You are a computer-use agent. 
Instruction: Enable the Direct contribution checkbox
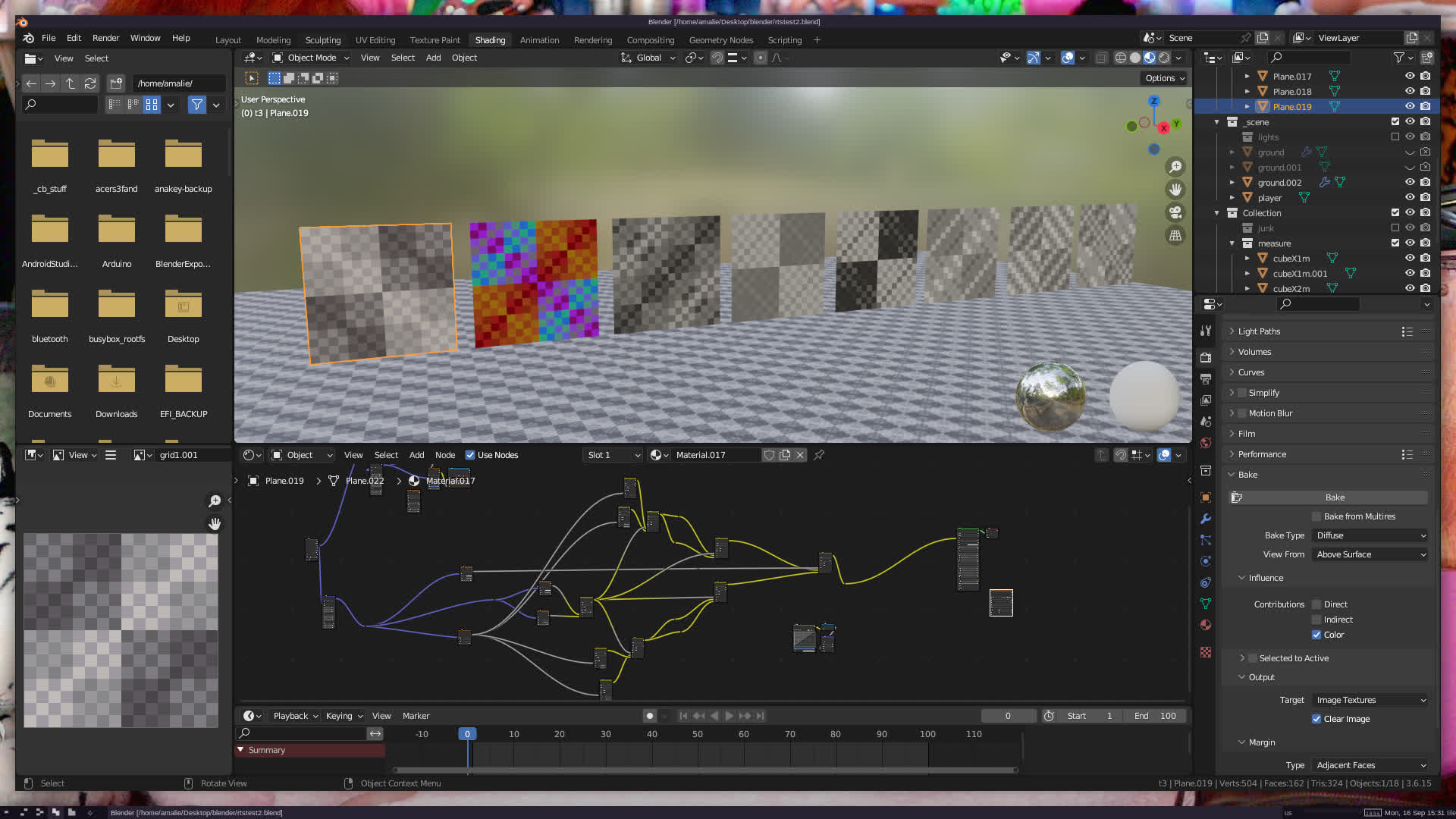pos(1316,604)
